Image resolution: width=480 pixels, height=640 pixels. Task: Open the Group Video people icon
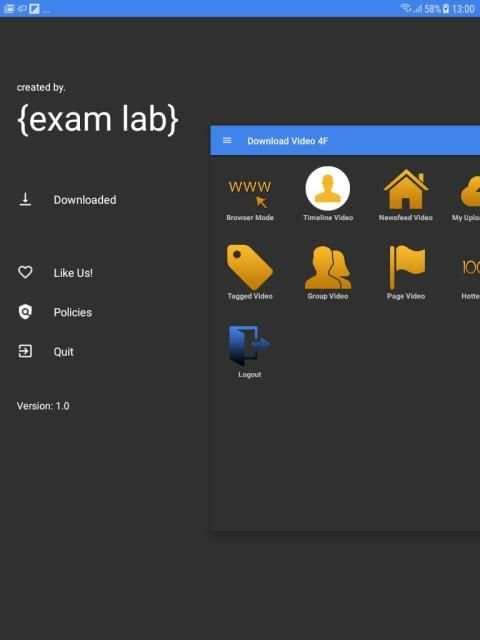click(x=328, y=267)
